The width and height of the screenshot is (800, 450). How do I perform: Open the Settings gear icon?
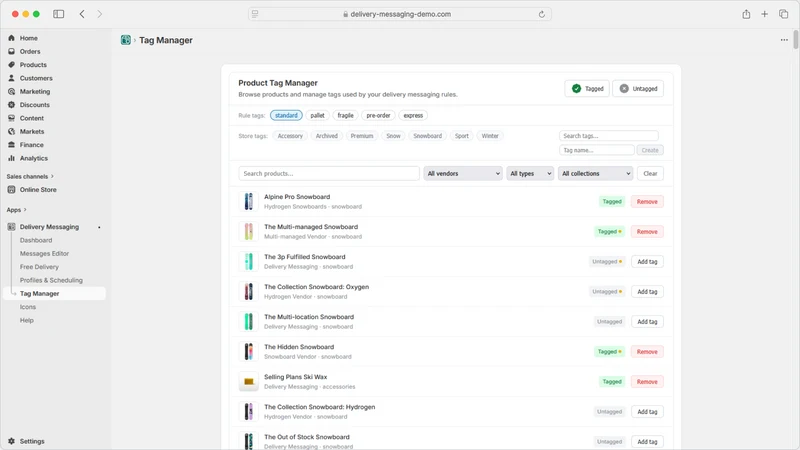(x=11, y=441)
